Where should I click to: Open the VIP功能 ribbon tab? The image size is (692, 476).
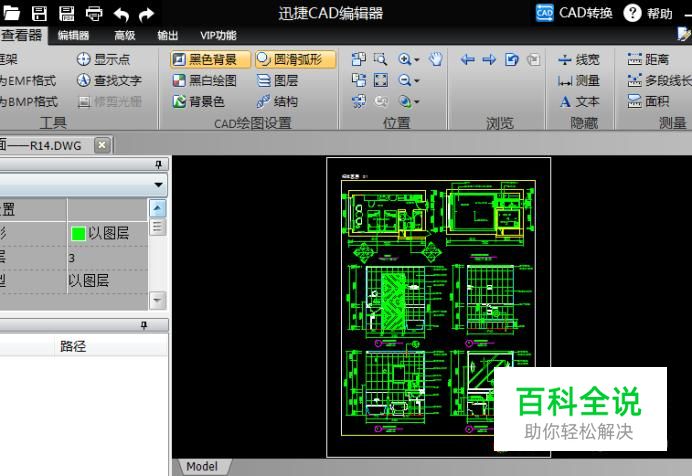click(218, 36)
